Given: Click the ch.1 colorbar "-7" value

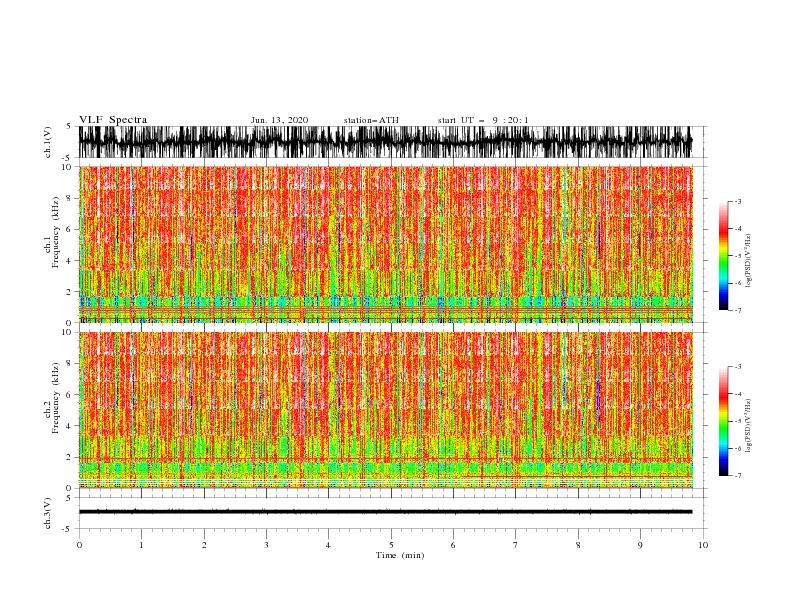Looking at the screenshot, I should (x=737, y=310).
